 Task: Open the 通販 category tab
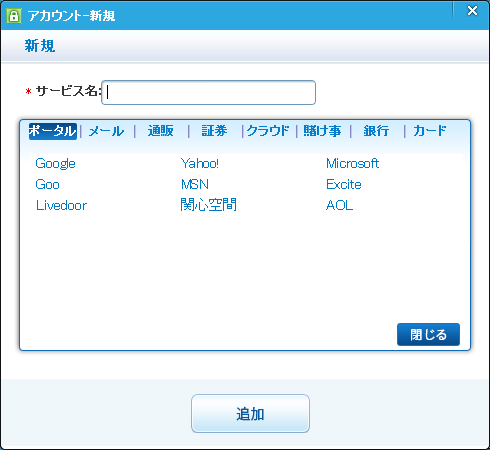click(x=161, y=131)
